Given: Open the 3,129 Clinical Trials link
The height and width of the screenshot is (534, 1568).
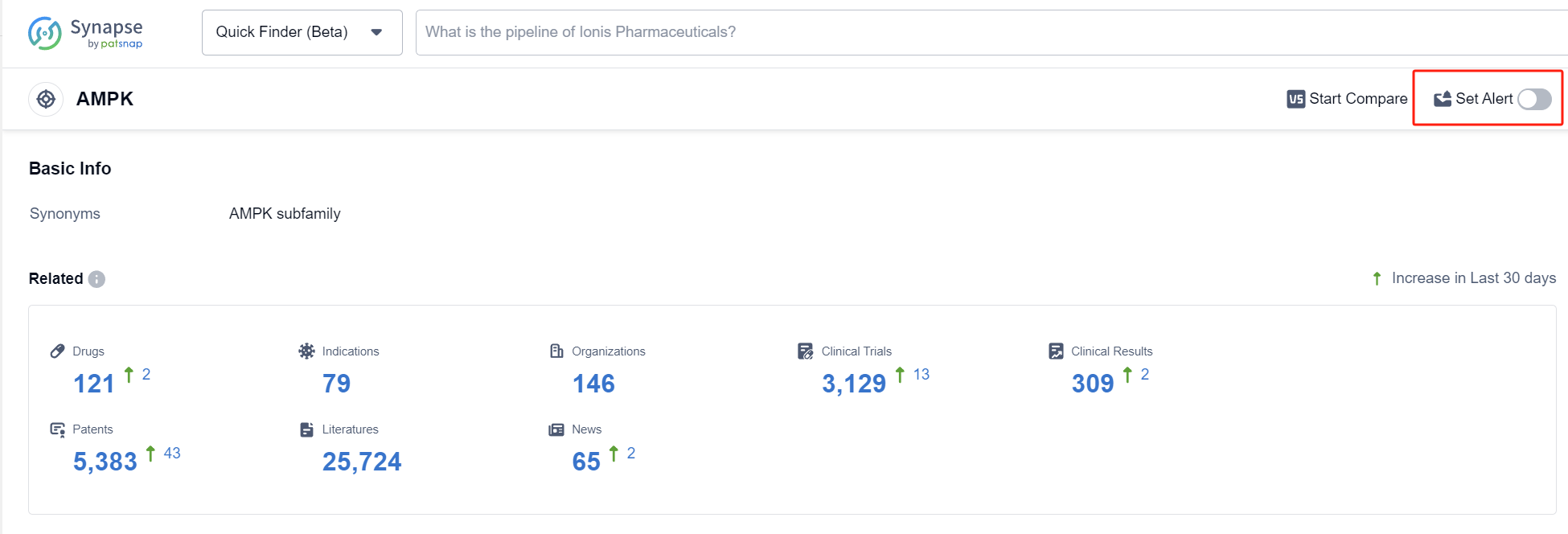Looking at the screenshot, I should pyautogui.click(x=853, y=384).
